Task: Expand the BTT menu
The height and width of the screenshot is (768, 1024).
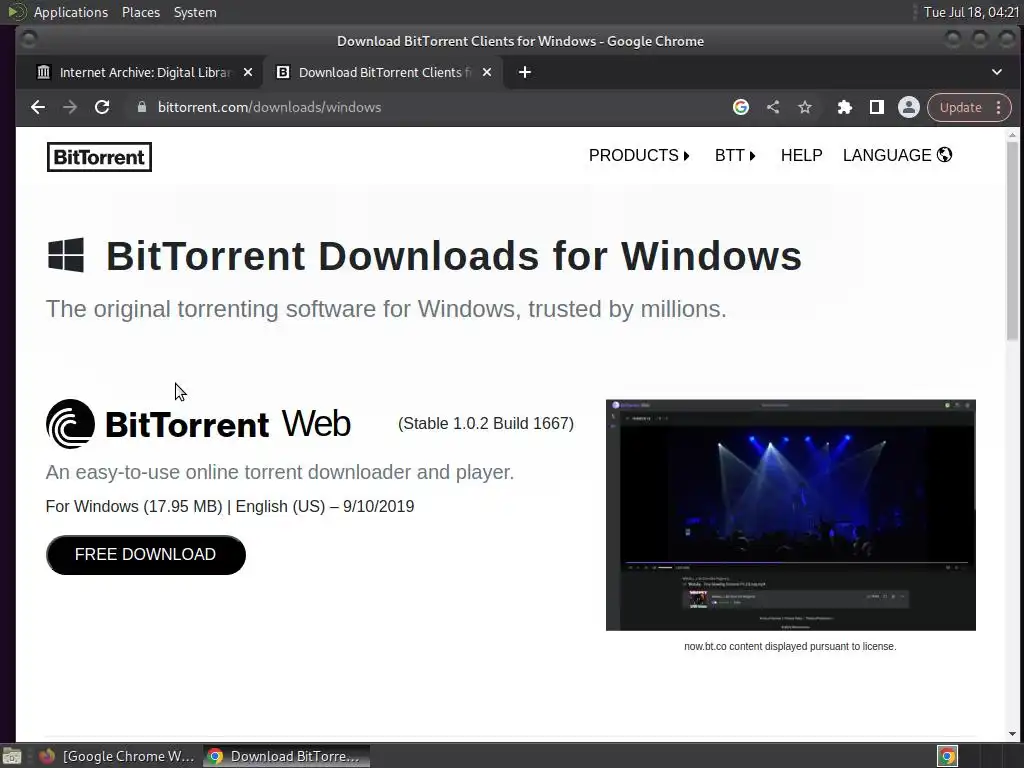Action: coord(735,155)
